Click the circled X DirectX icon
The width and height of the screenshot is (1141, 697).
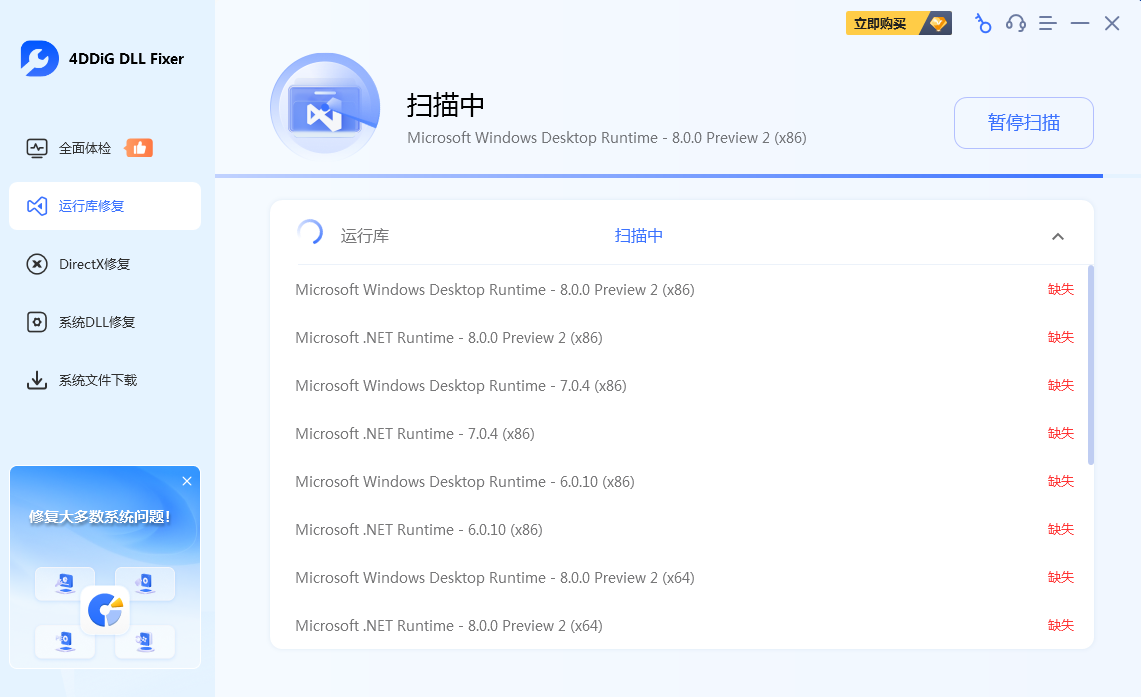(36, 264)
